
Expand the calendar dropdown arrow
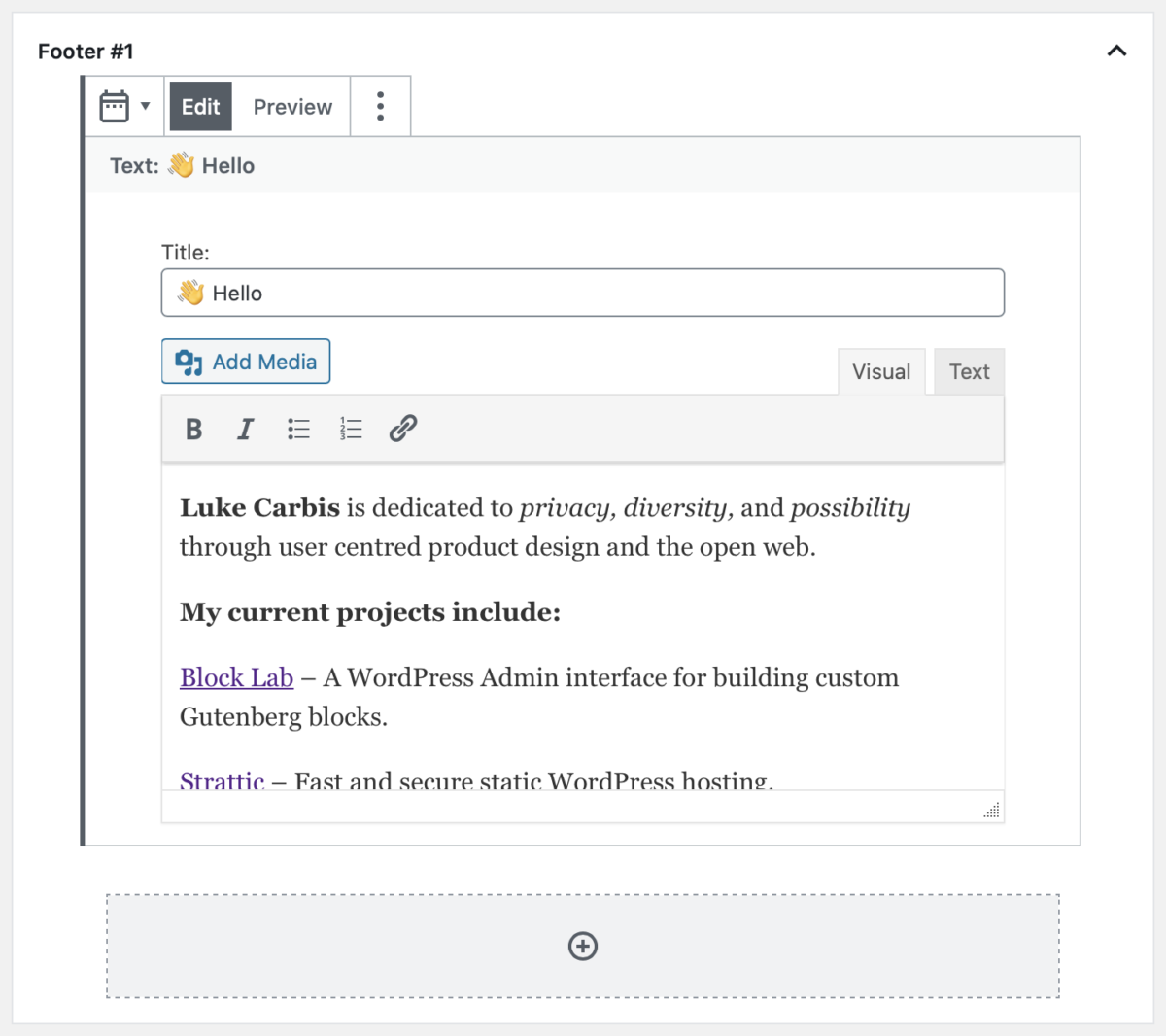pyautogui.click(x=144, y=107)
